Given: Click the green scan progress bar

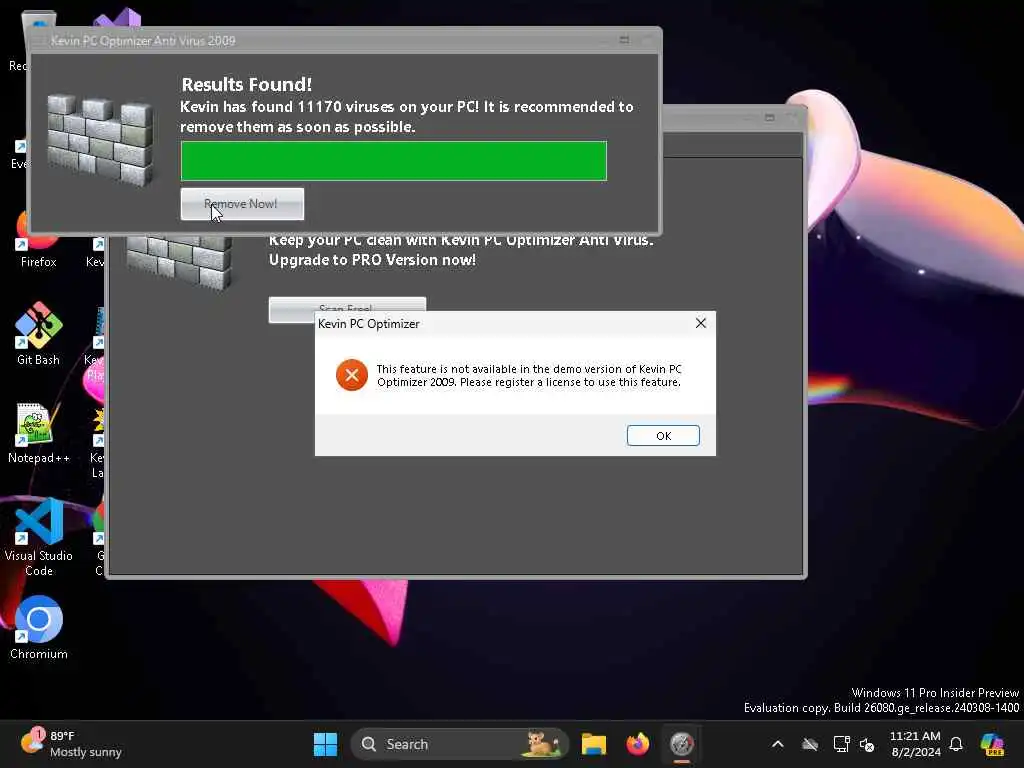Looking at the screenshot, I should click(x=394, y=161).
